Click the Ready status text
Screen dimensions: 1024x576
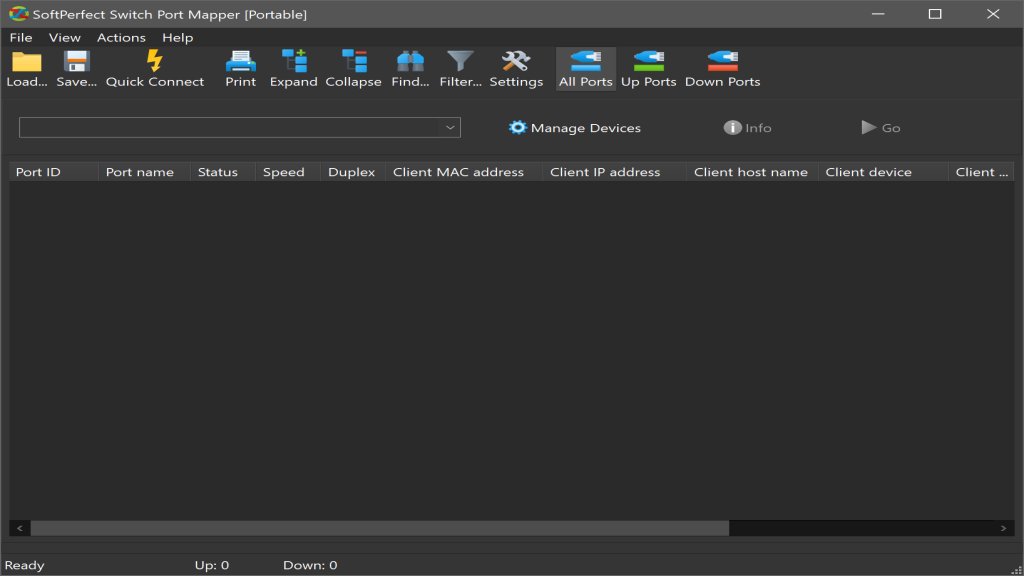point(24,565)
